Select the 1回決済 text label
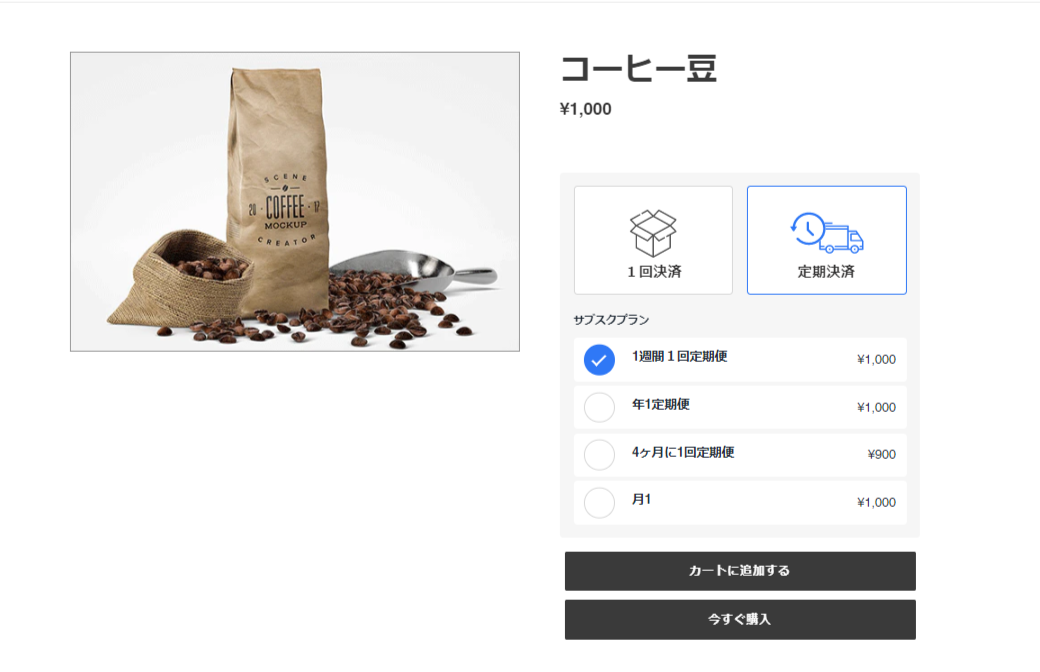 coord(654,271)
